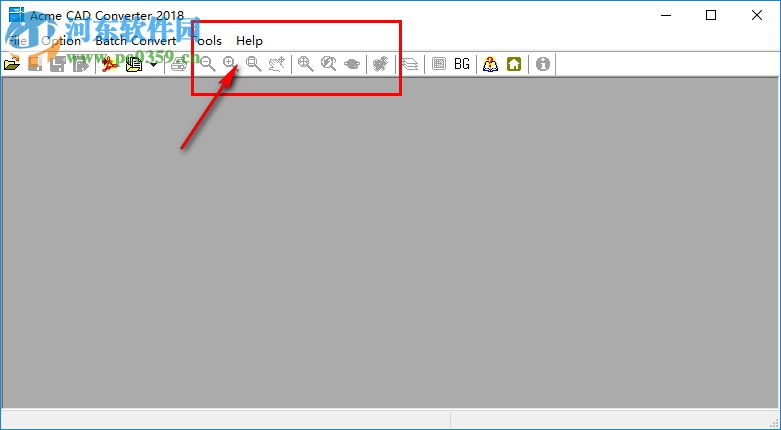Click the status bar resize grip
Viewport: 781px width, 430px height.
pyautogui.click(x=774, y=422)
